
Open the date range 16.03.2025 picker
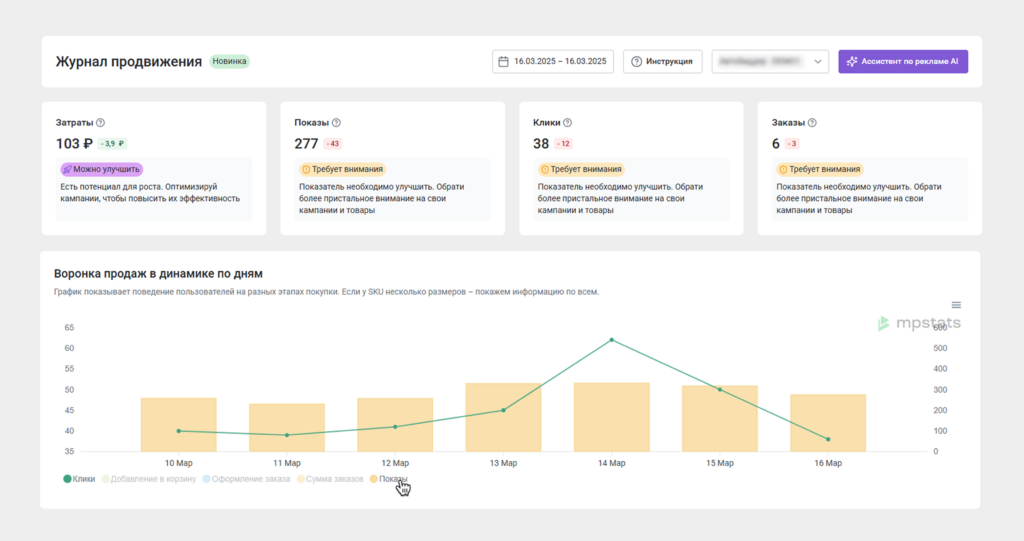(553, 62)
